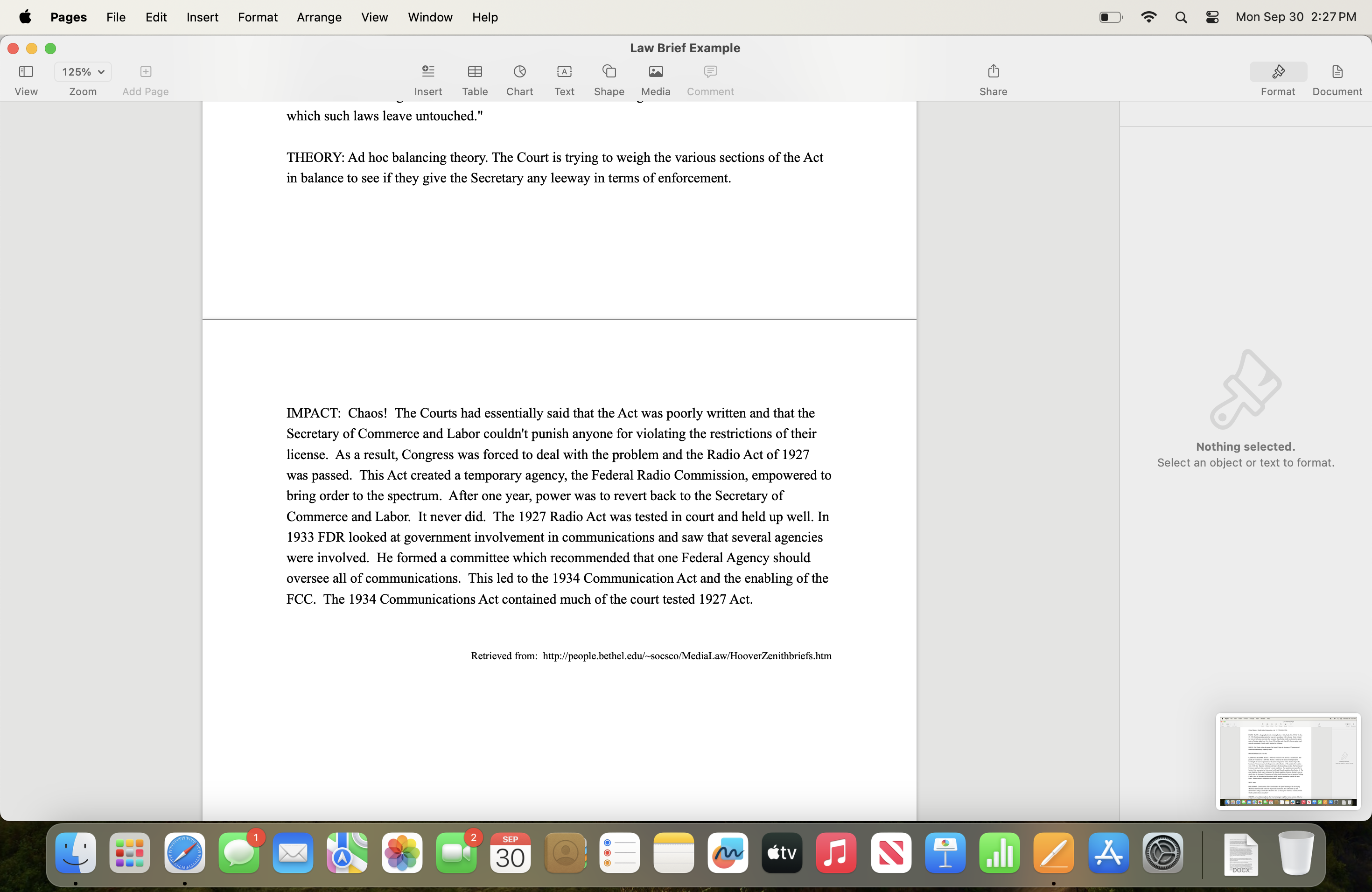Expand the 125% Zoom dropdown

[83, 72]
